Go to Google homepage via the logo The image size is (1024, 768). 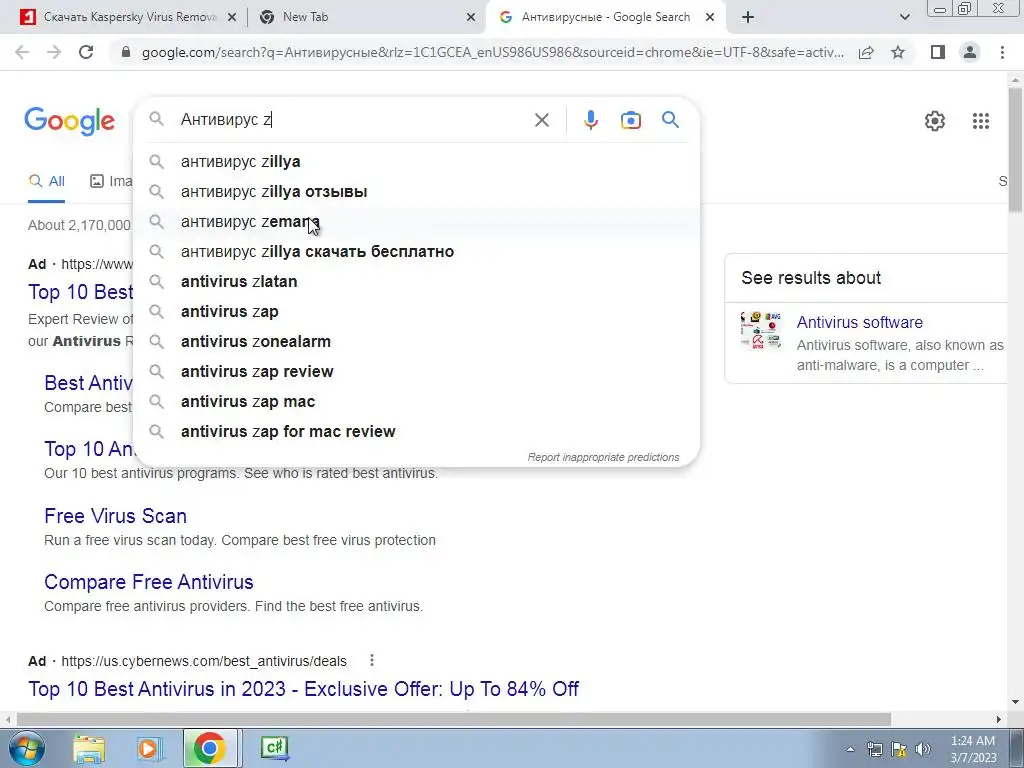click(69, 121)
